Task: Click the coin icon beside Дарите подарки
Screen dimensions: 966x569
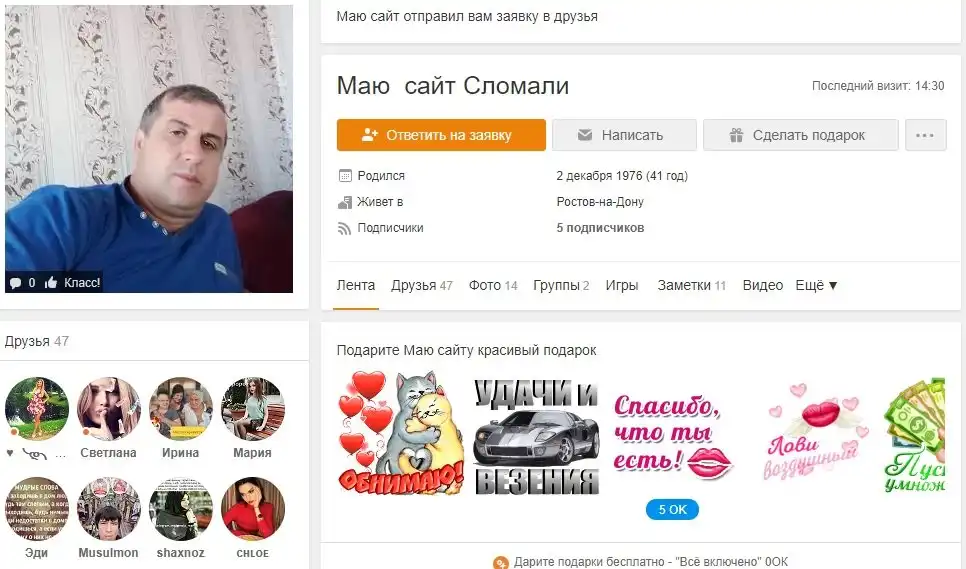Action: click(x=501, y=562)
